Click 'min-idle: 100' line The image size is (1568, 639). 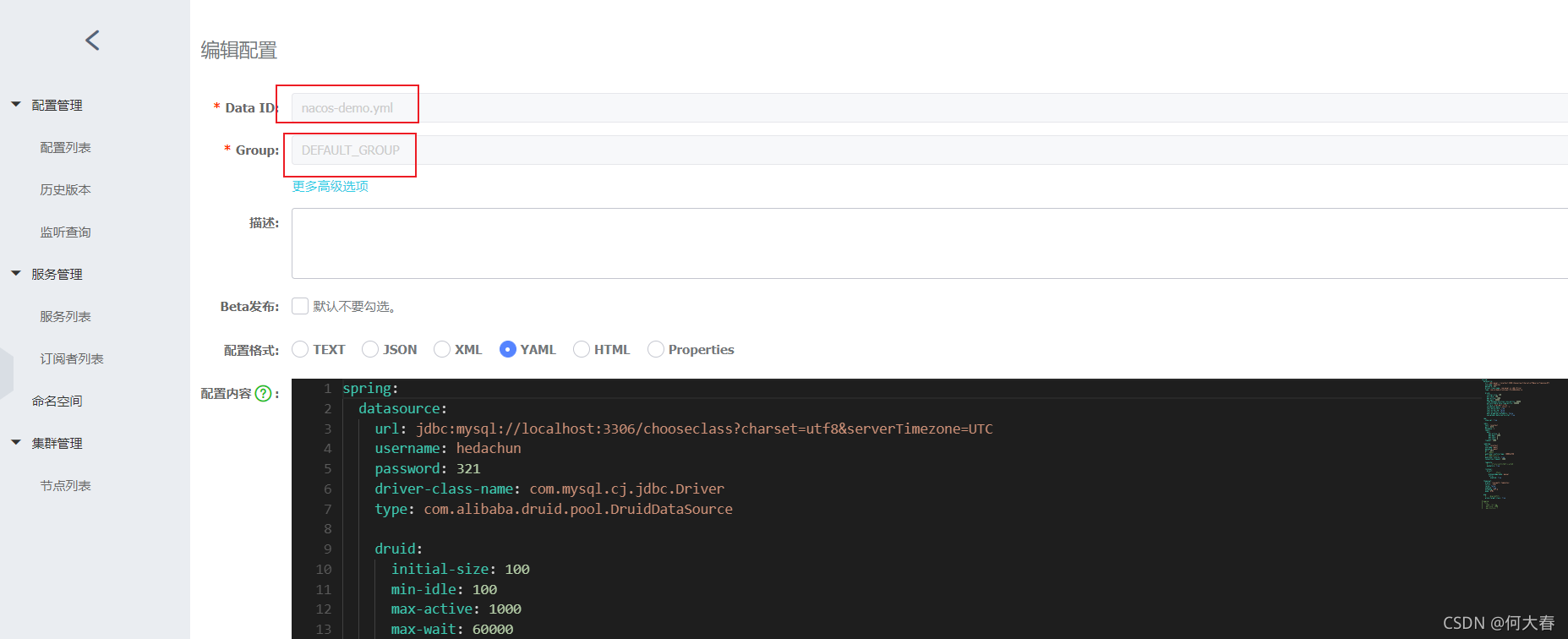tap(444, 589)
